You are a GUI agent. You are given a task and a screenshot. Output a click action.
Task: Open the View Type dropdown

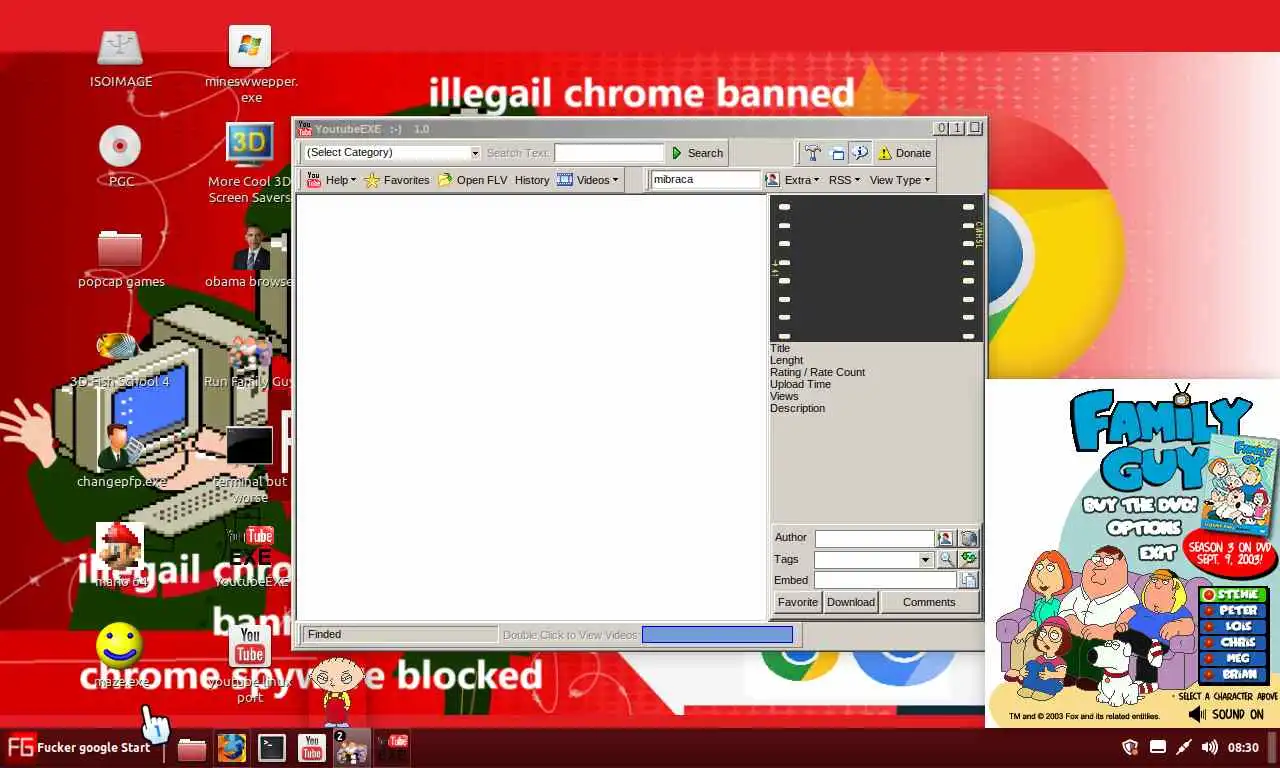(900, 180)
